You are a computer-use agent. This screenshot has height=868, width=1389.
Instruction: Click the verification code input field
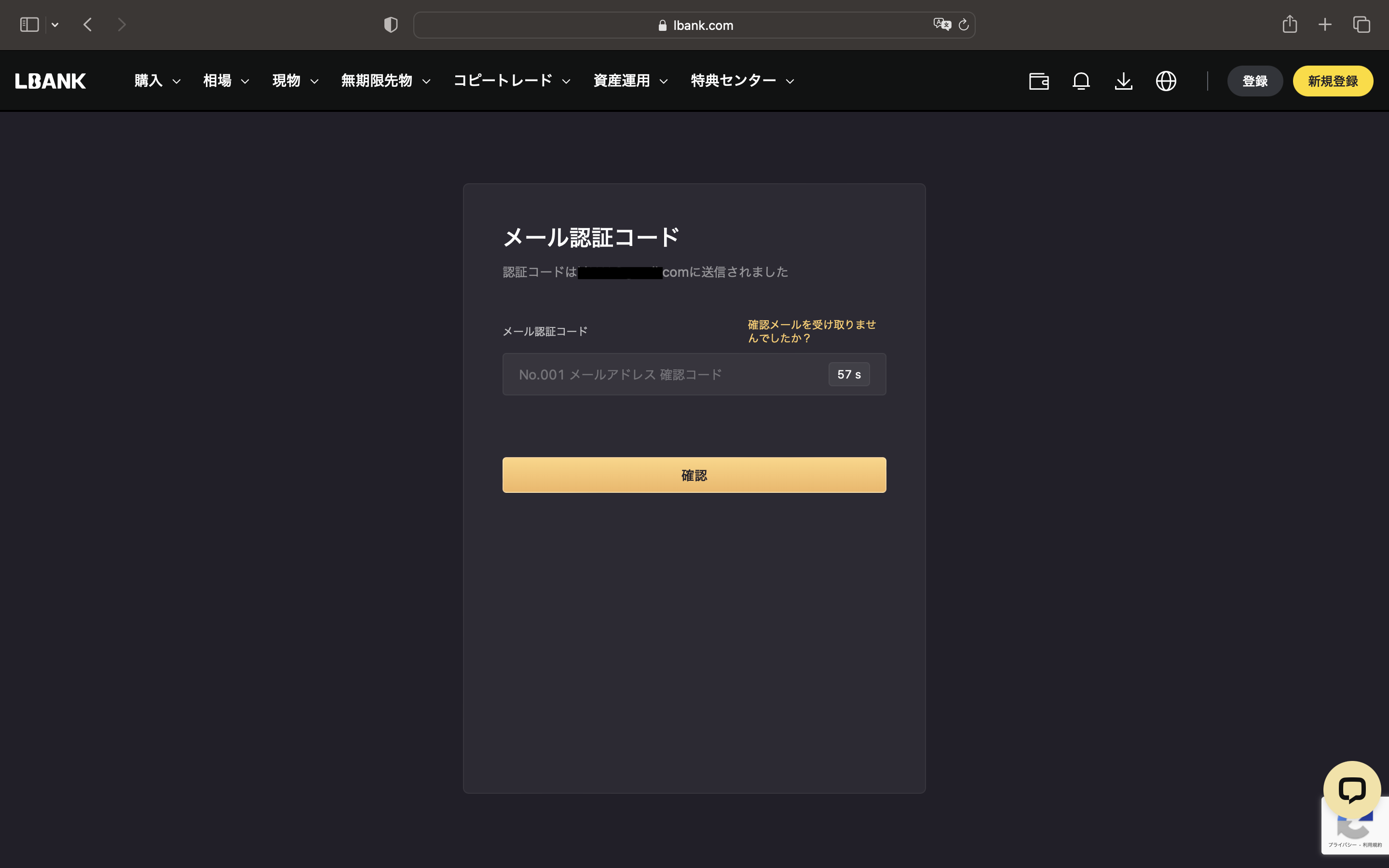coord(660,374)
